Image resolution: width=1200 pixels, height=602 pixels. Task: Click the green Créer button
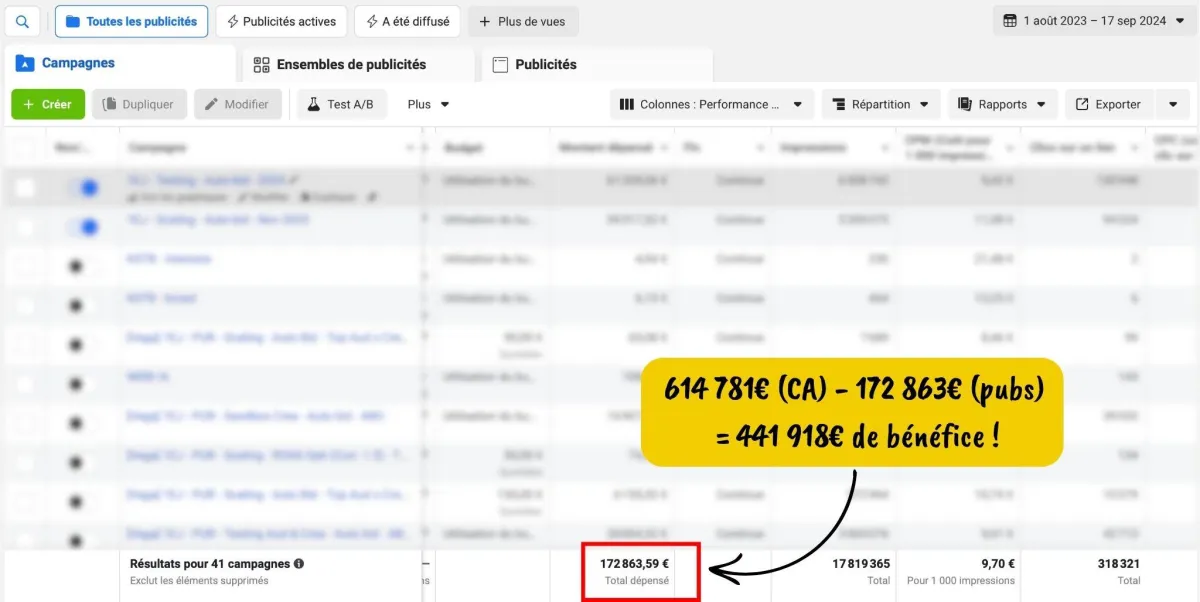(x=47, y=104)
